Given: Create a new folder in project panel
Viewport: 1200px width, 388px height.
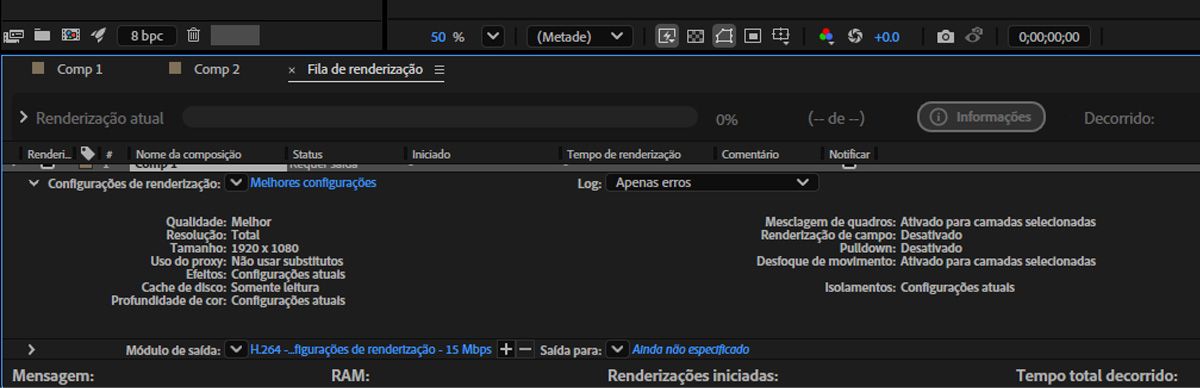Looking at the screenshot, I should [x=42, y=35].
